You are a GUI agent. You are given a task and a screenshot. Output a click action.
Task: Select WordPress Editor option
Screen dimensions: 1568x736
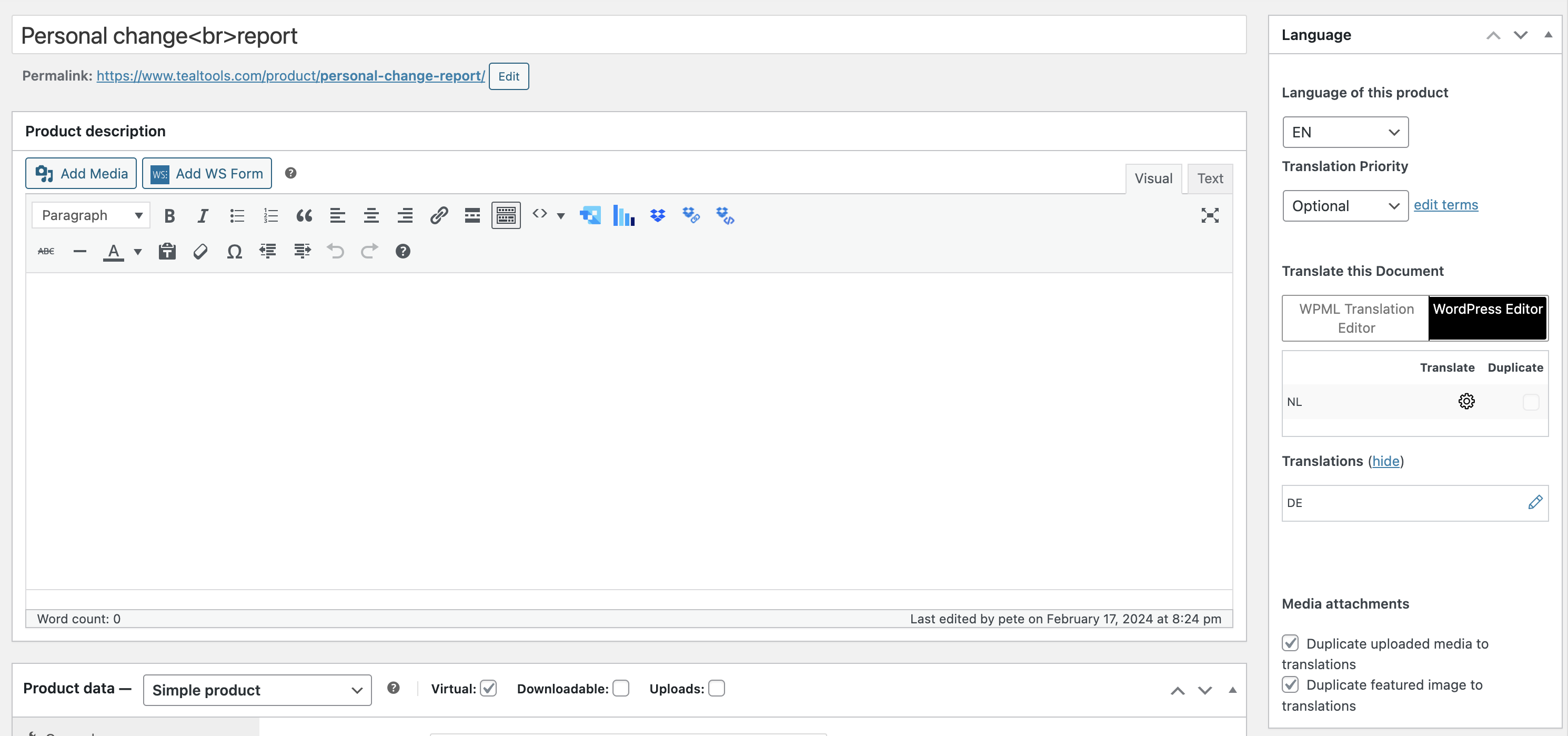pyautogui.click(x=1487, y=319)
